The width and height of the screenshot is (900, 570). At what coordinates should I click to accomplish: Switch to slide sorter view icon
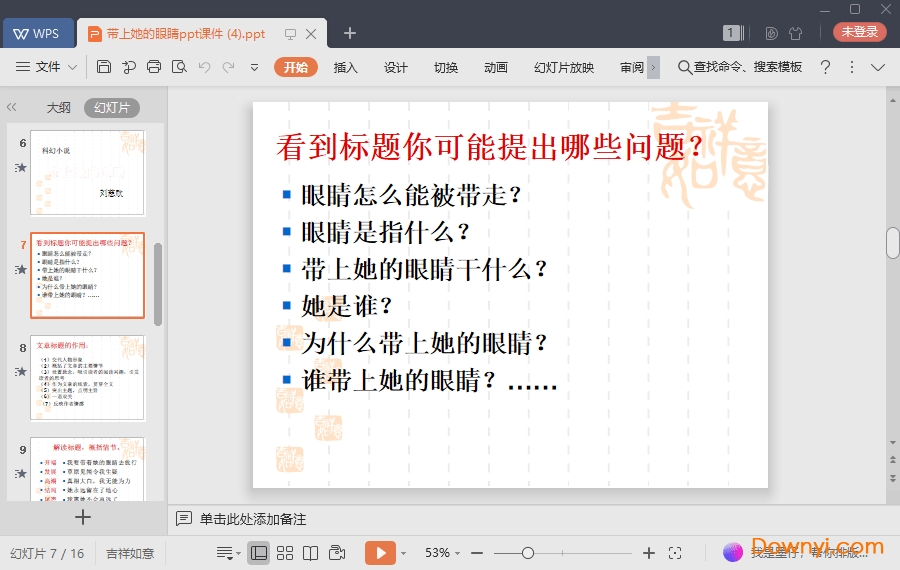point(285,553)
